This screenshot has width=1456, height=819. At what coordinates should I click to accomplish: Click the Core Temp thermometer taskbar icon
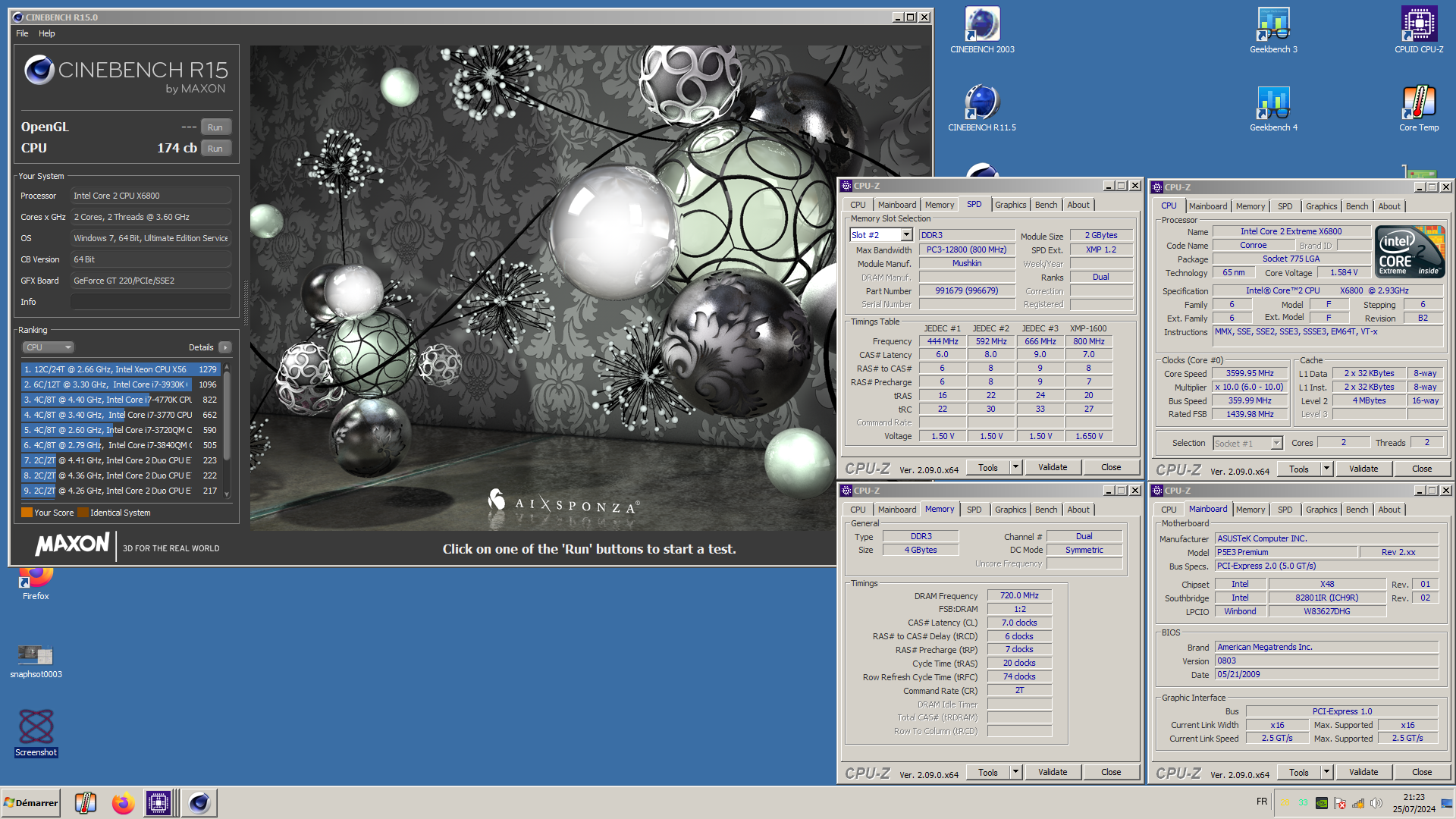86,802
